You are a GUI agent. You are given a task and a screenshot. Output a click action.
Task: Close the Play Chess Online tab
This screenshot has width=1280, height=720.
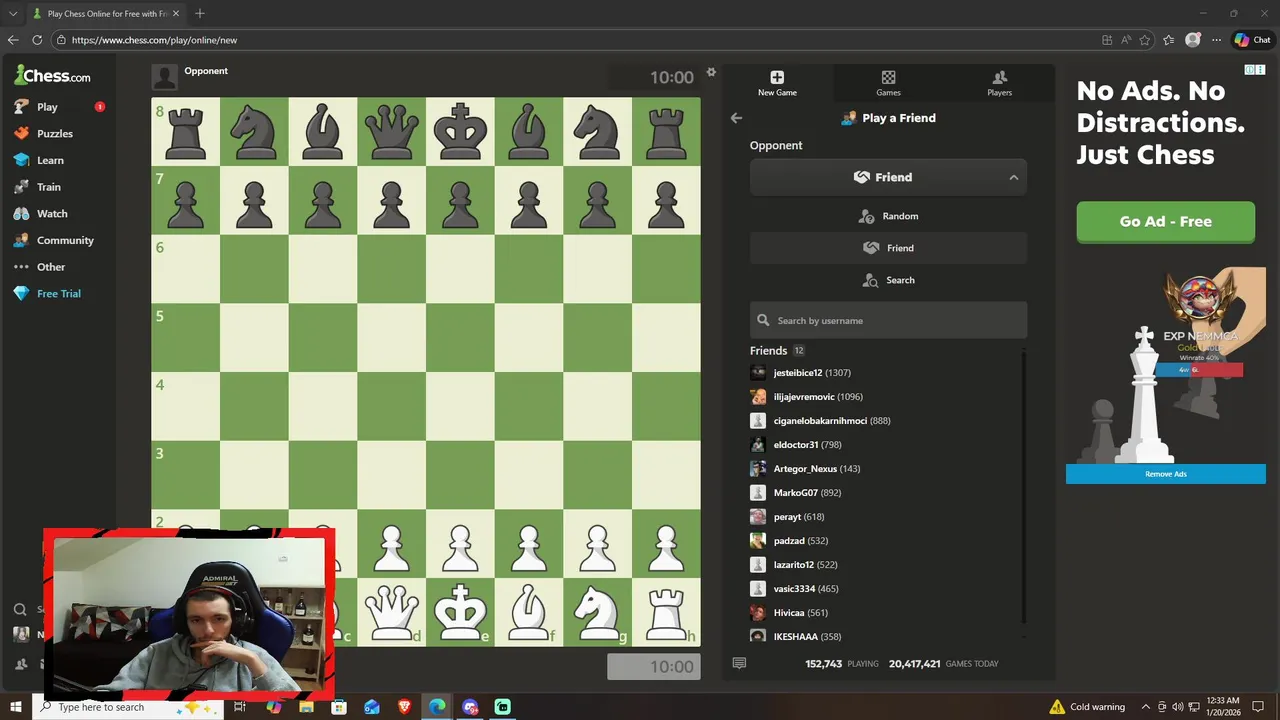coord(177,14)
